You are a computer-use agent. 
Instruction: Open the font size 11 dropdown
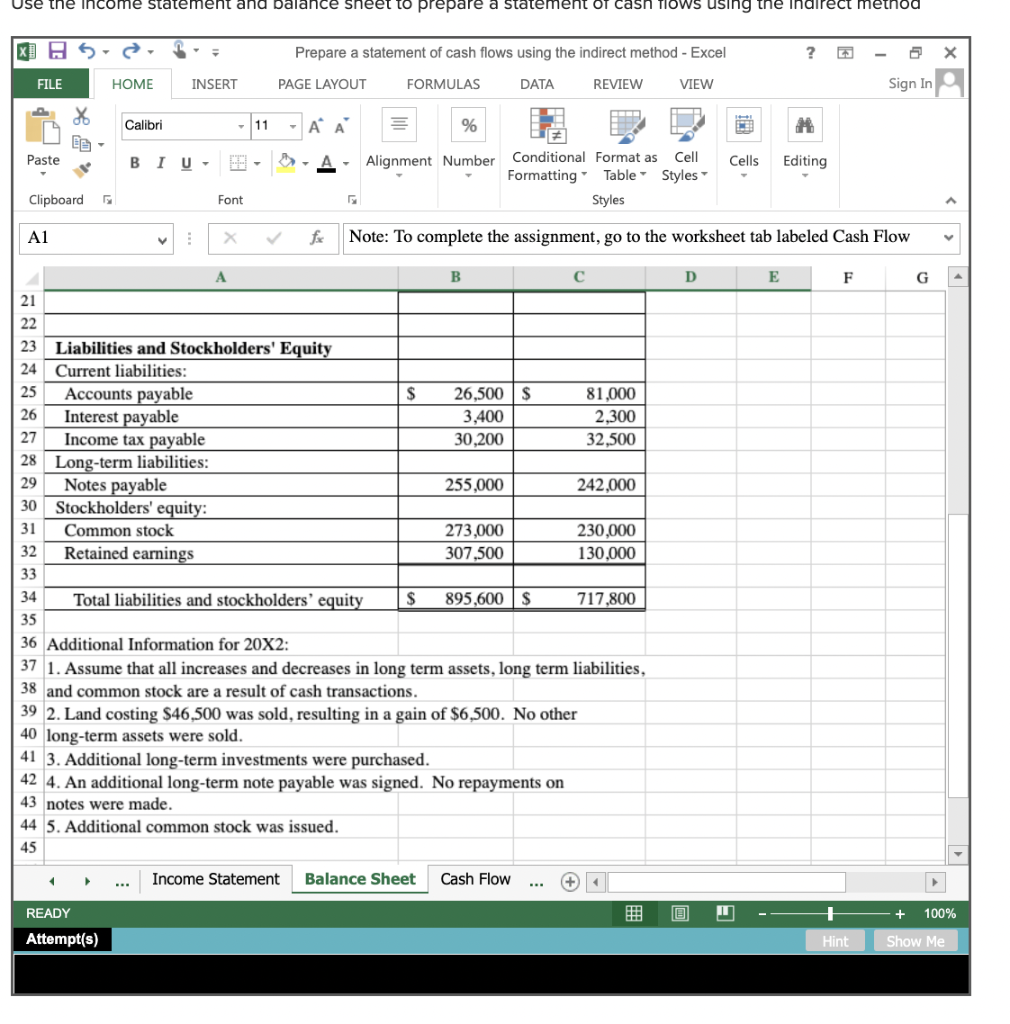pos(293,126)
